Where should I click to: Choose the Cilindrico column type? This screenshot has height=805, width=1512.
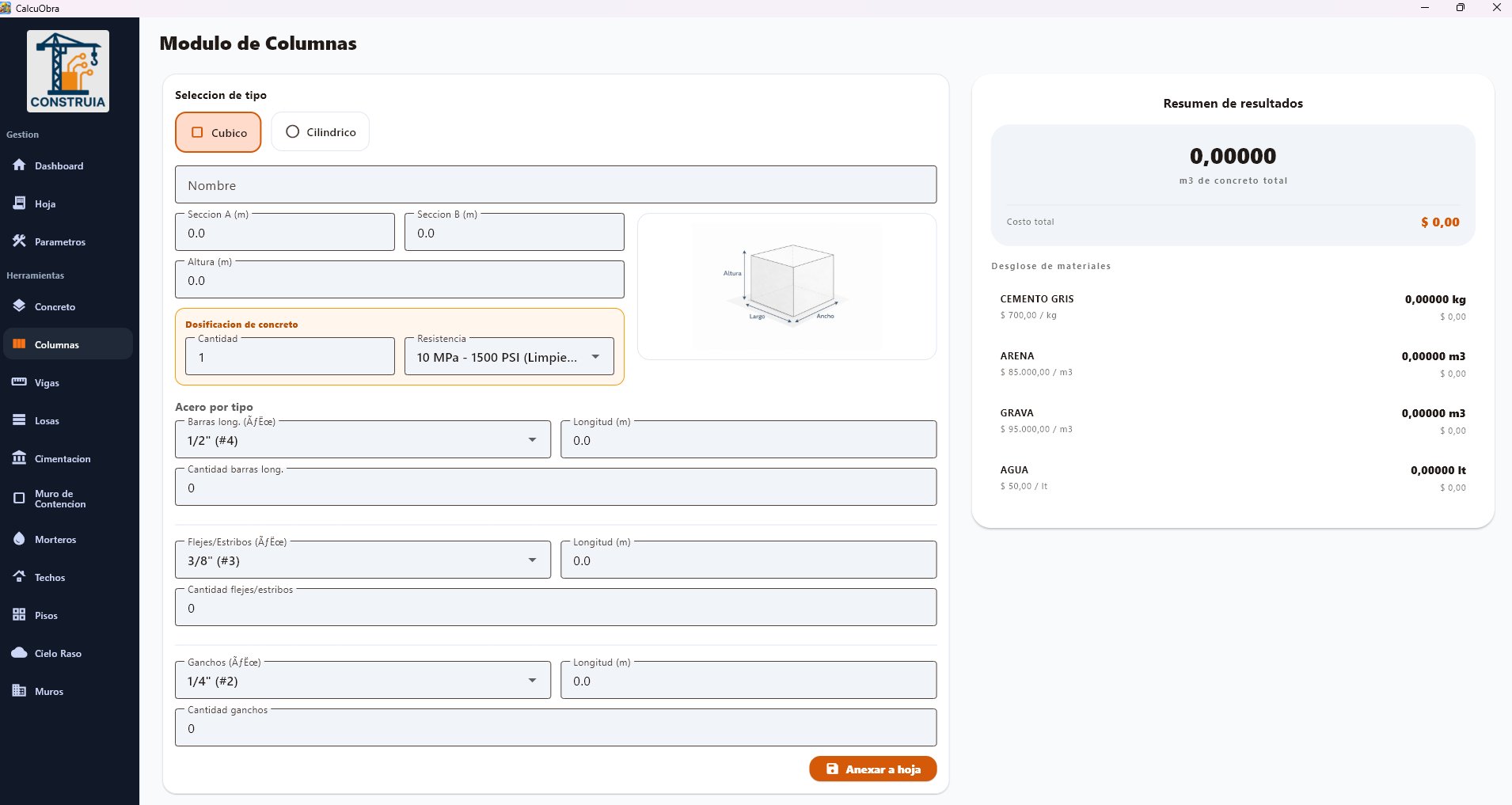click(x=320, y=132)
